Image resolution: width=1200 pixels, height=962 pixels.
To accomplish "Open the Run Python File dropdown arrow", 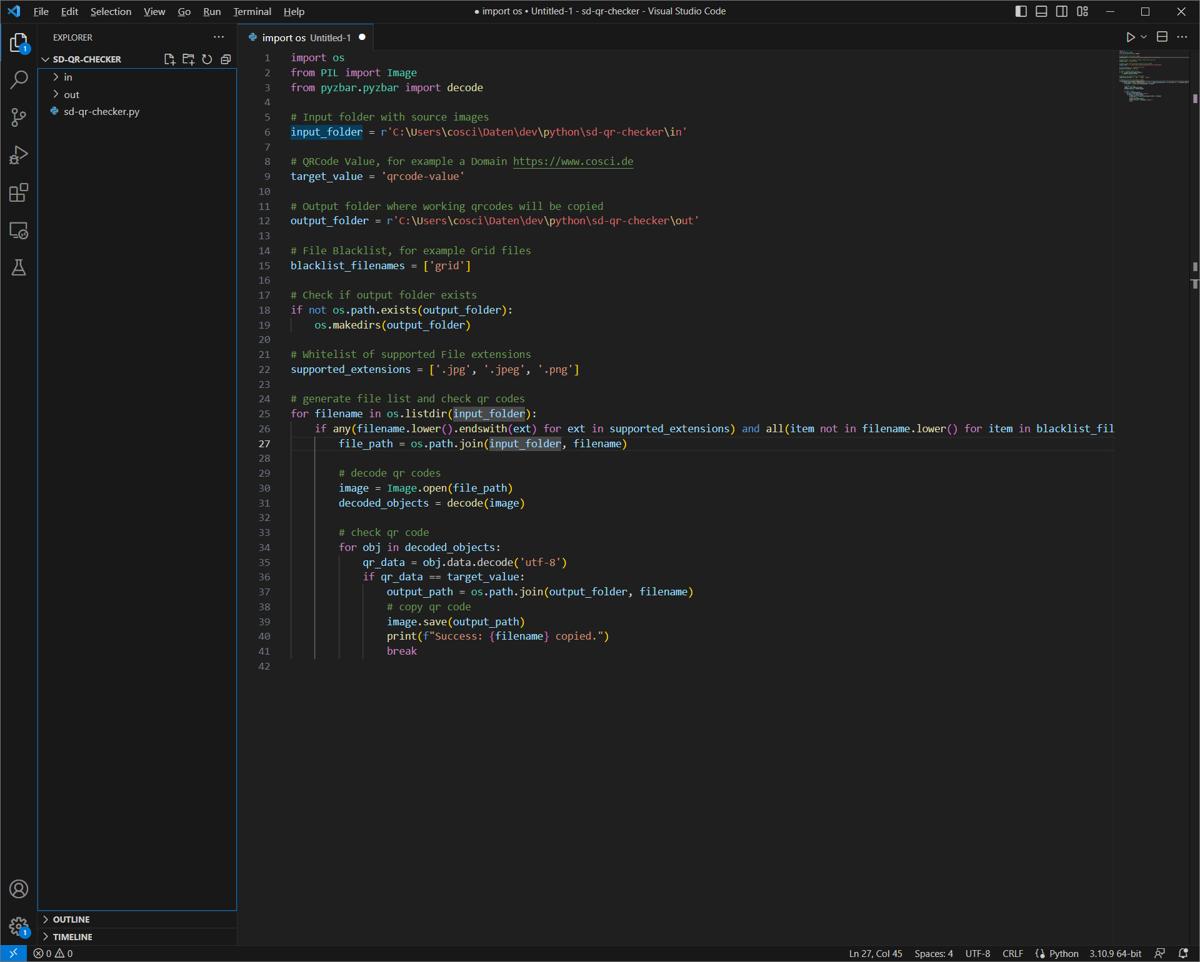I will 1144,37.
